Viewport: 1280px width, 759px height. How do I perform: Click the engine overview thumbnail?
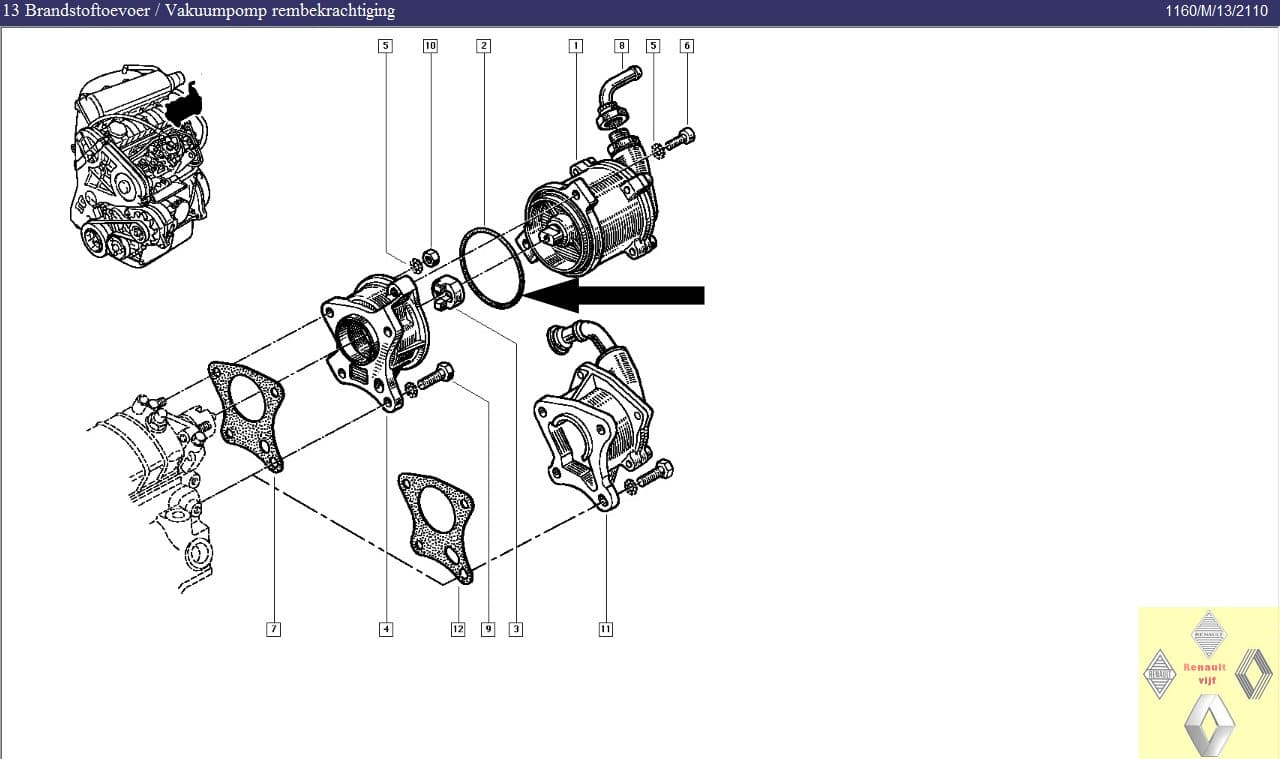tap(140, 160)
